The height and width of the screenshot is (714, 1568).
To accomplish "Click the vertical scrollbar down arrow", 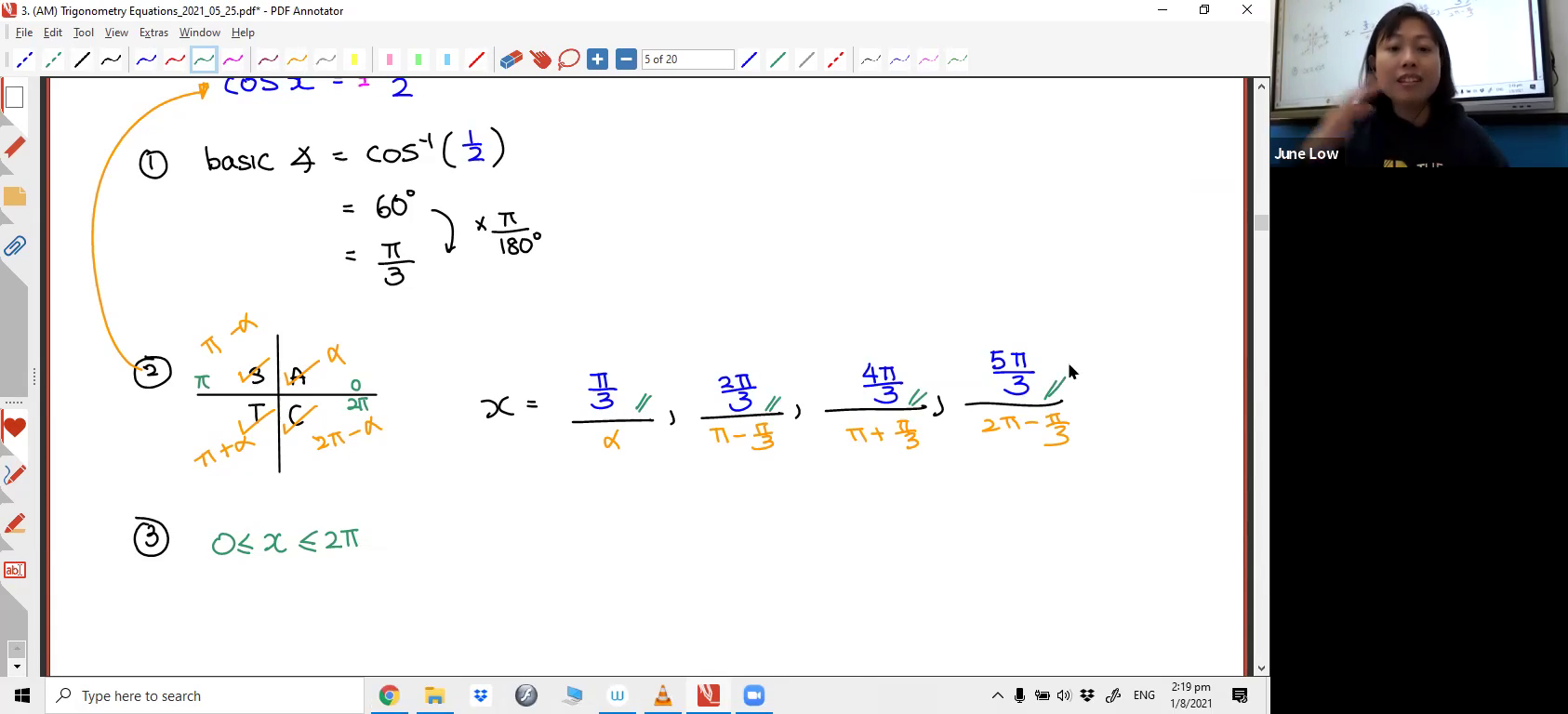I will [x=1261, y=668].
